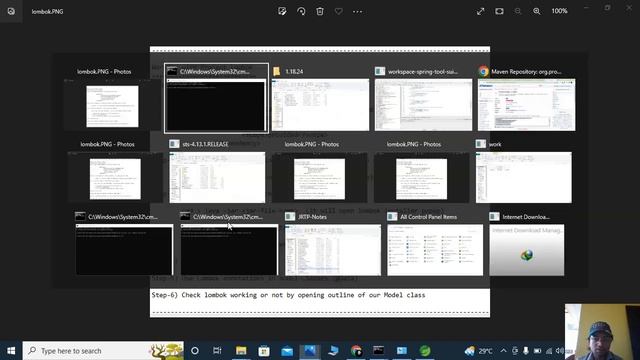Open File Explorer from the taskbar
Screen dimensions: 640x360
241,351
